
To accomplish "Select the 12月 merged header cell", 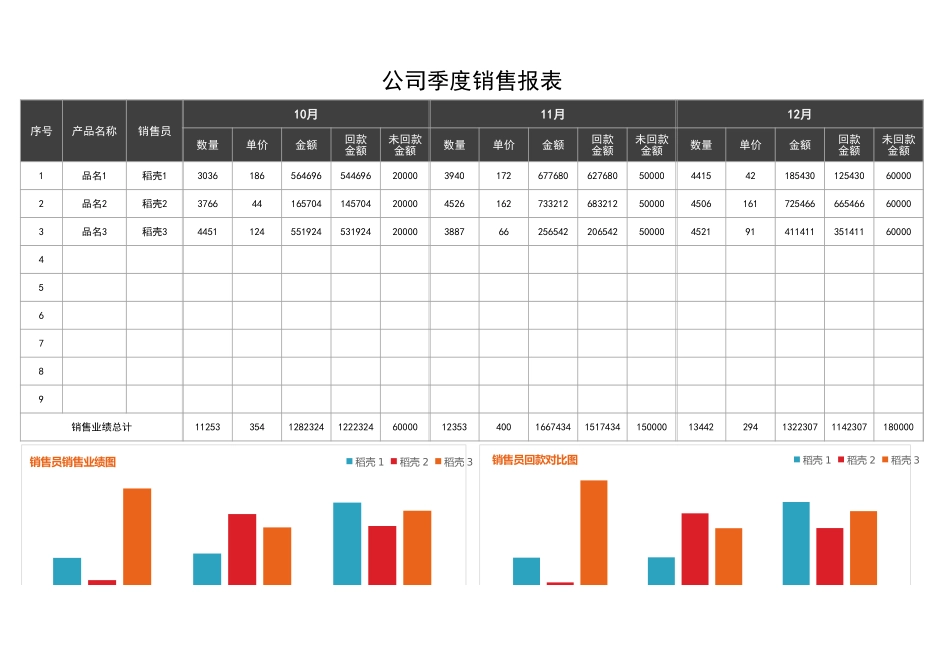I will (x=799, y=113).
